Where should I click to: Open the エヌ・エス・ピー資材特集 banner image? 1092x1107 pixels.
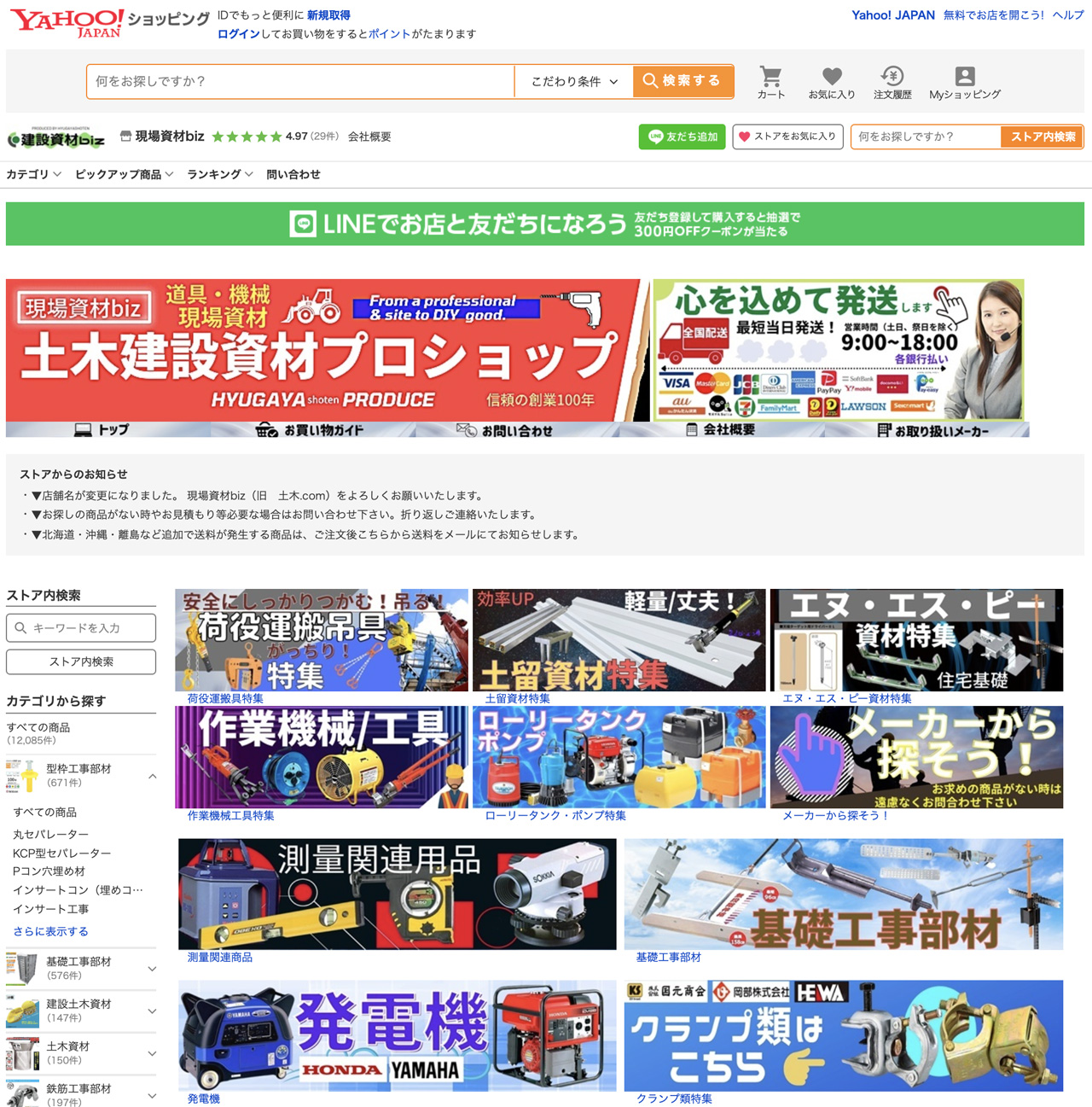click(916, 640)
